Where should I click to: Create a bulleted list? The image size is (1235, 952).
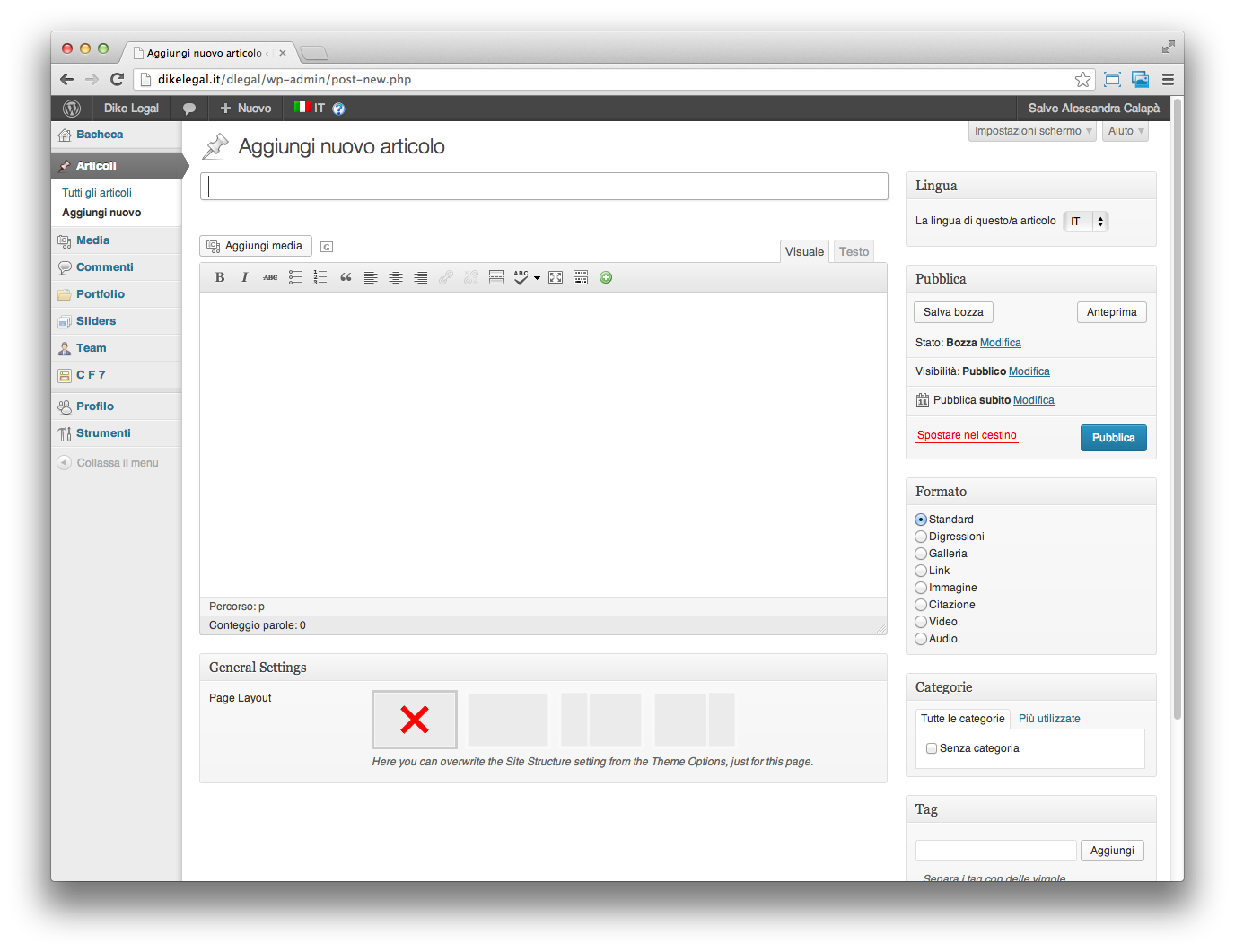coord(295,277)
